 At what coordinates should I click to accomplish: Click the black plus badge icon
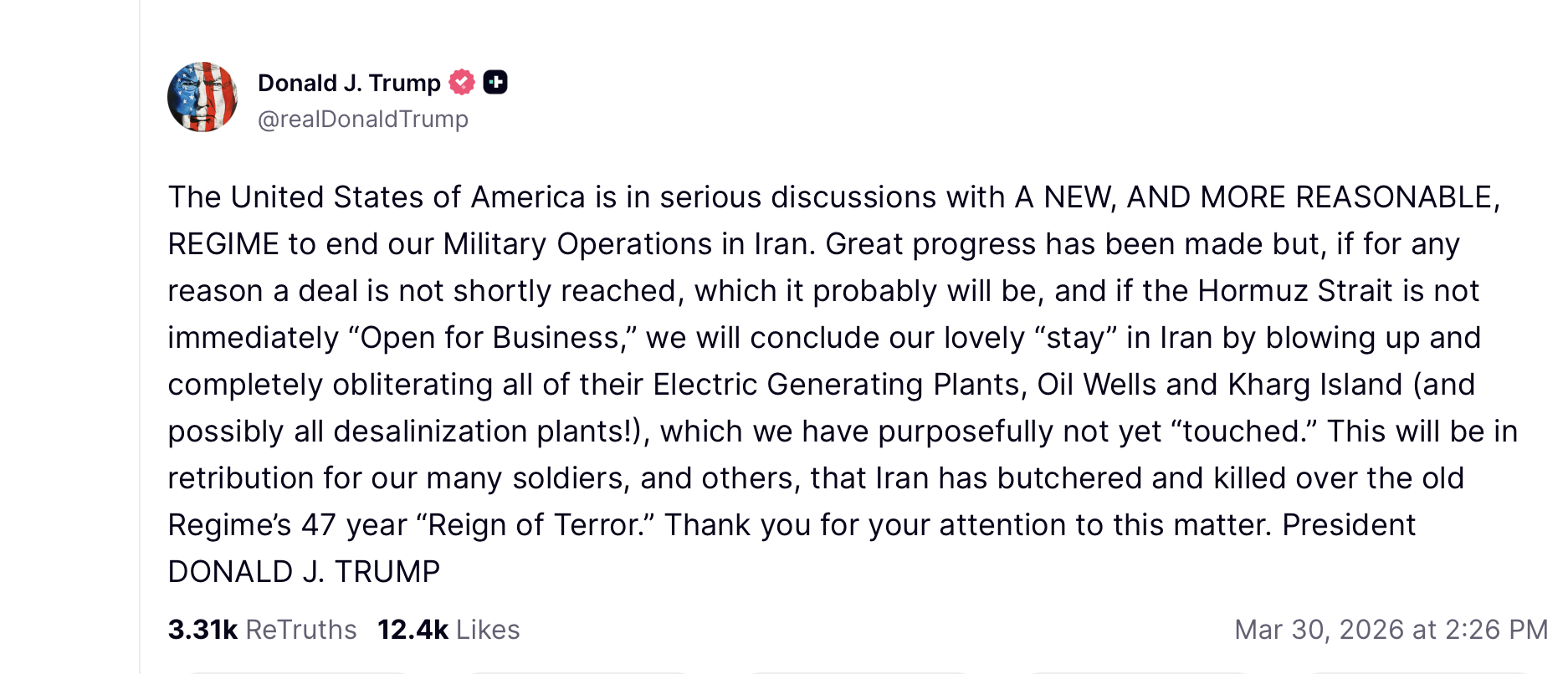(495, 83)
